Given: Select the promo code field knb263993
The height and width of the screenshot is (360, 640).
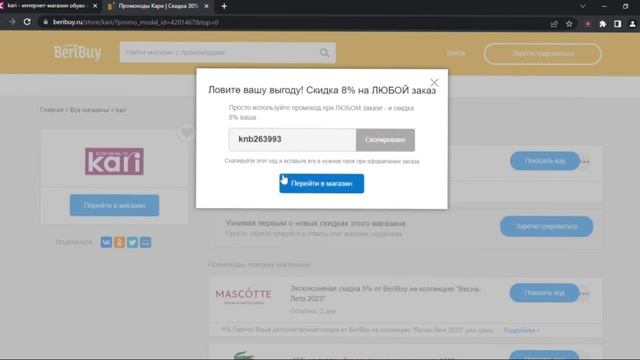Looking at the screenshot, I should 292,140.
